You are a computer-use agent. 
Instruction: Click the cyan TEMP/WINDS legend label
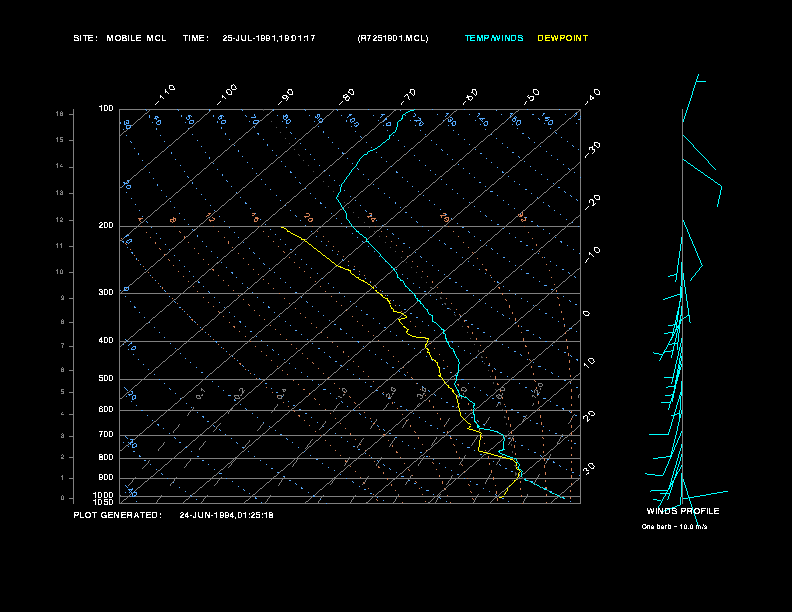coord(493,38)
